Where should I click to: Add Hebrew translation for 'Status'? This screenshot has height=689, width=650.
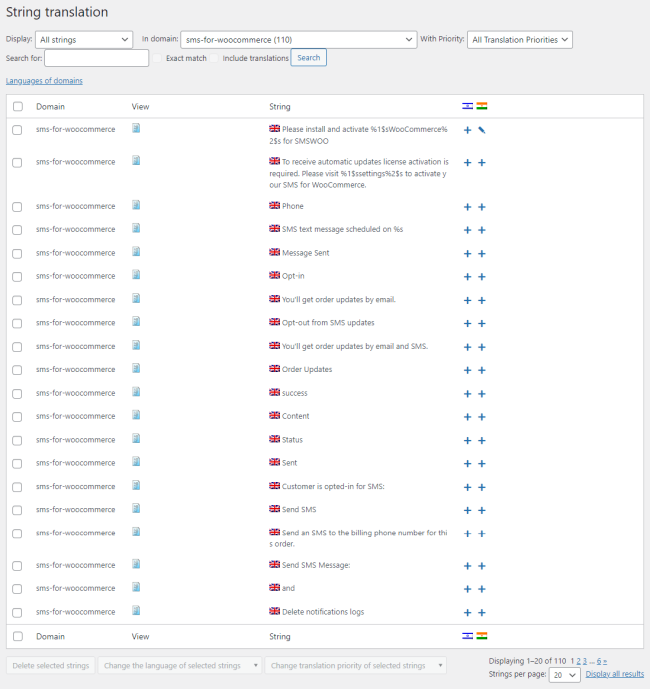point(468,441)
